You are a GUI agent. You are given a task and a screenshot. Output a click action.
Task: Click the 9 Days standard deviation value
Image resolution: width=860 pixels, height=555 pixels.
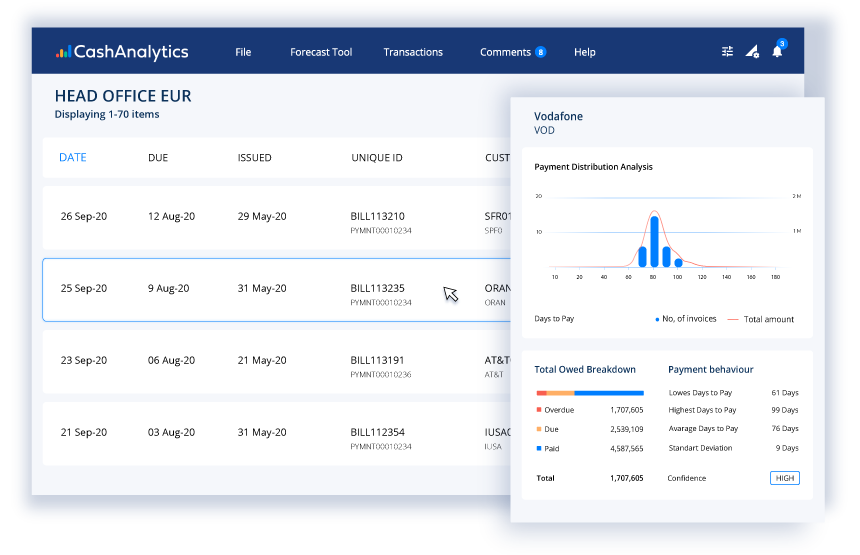(787, 448)
